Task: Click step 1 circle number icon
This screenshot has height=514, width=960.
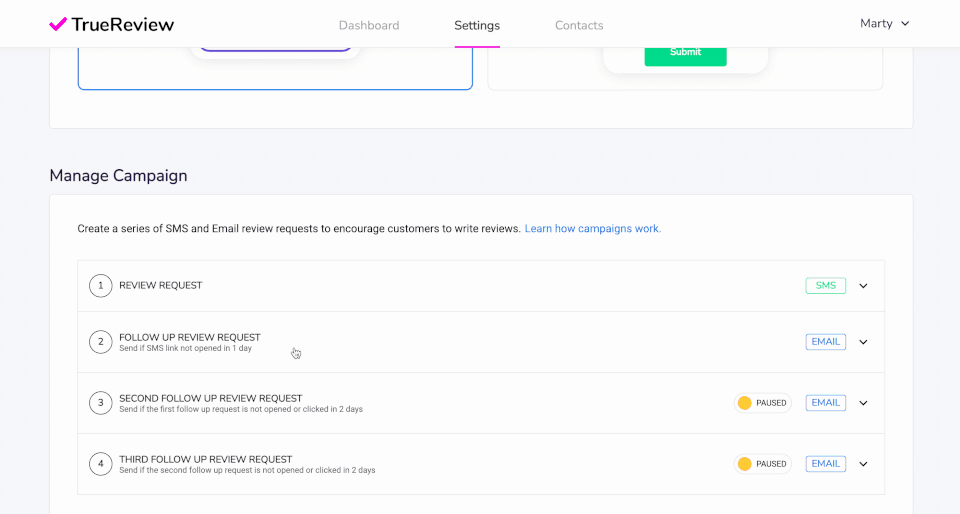Action: [x=100, y=286]
